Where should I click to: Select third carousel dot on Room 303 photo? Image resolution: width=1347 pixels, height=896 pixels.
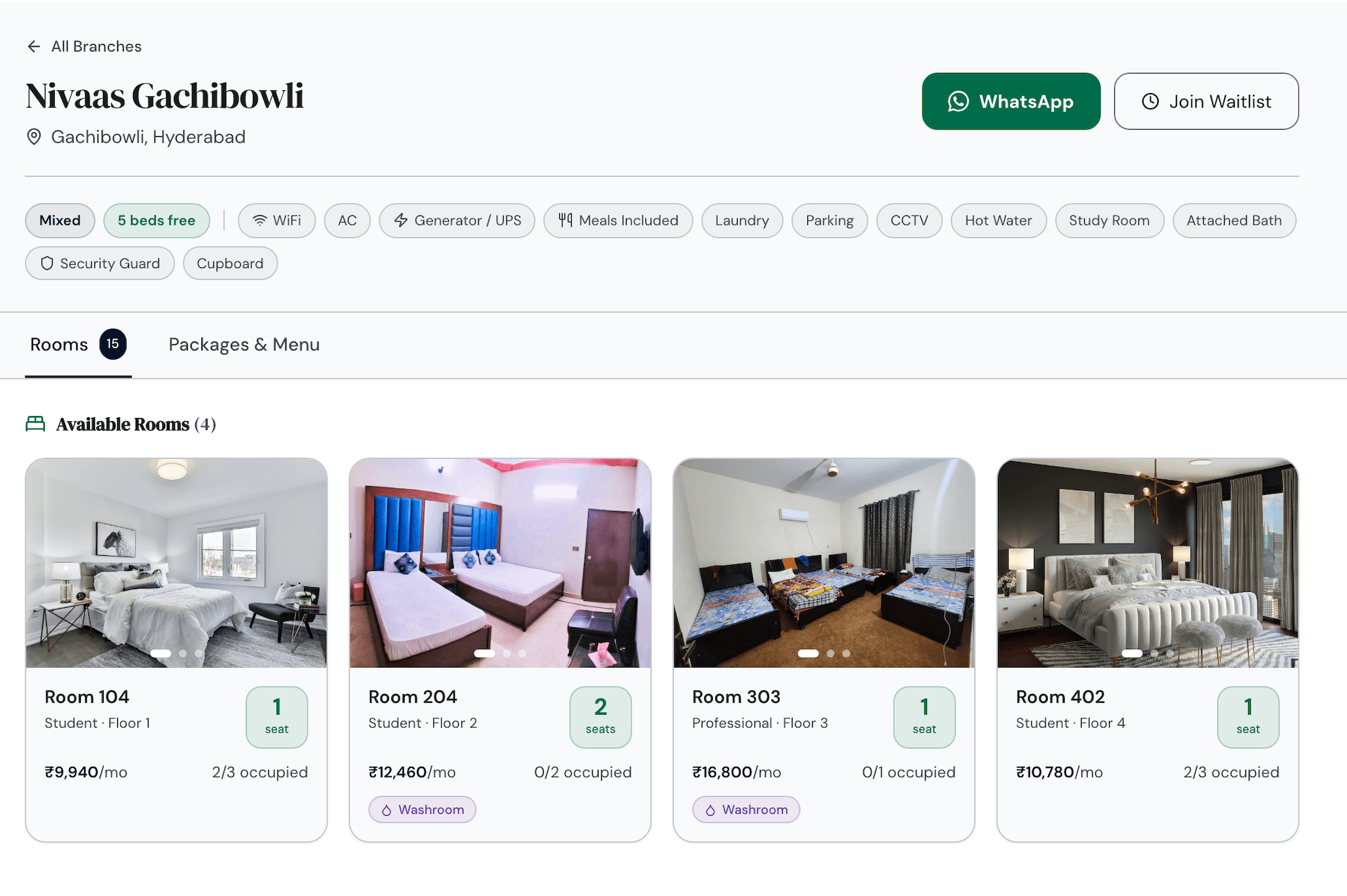tap(846, 653)
